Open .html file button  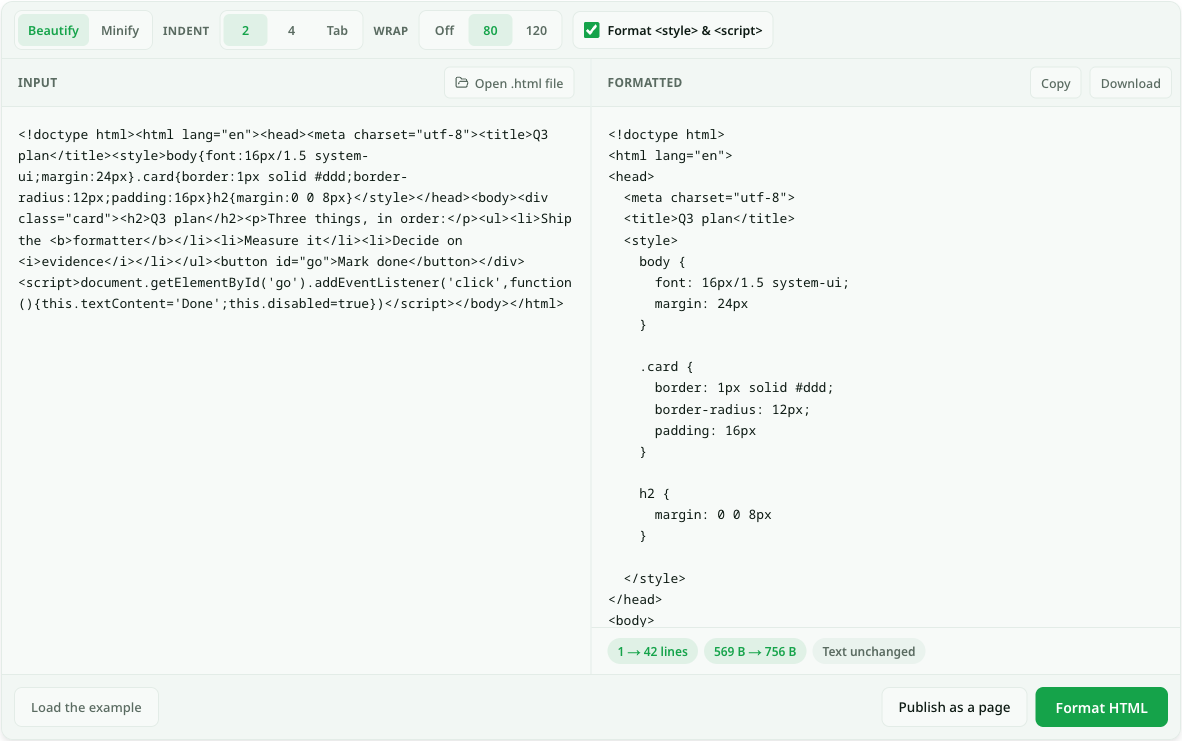click(509, 83)
